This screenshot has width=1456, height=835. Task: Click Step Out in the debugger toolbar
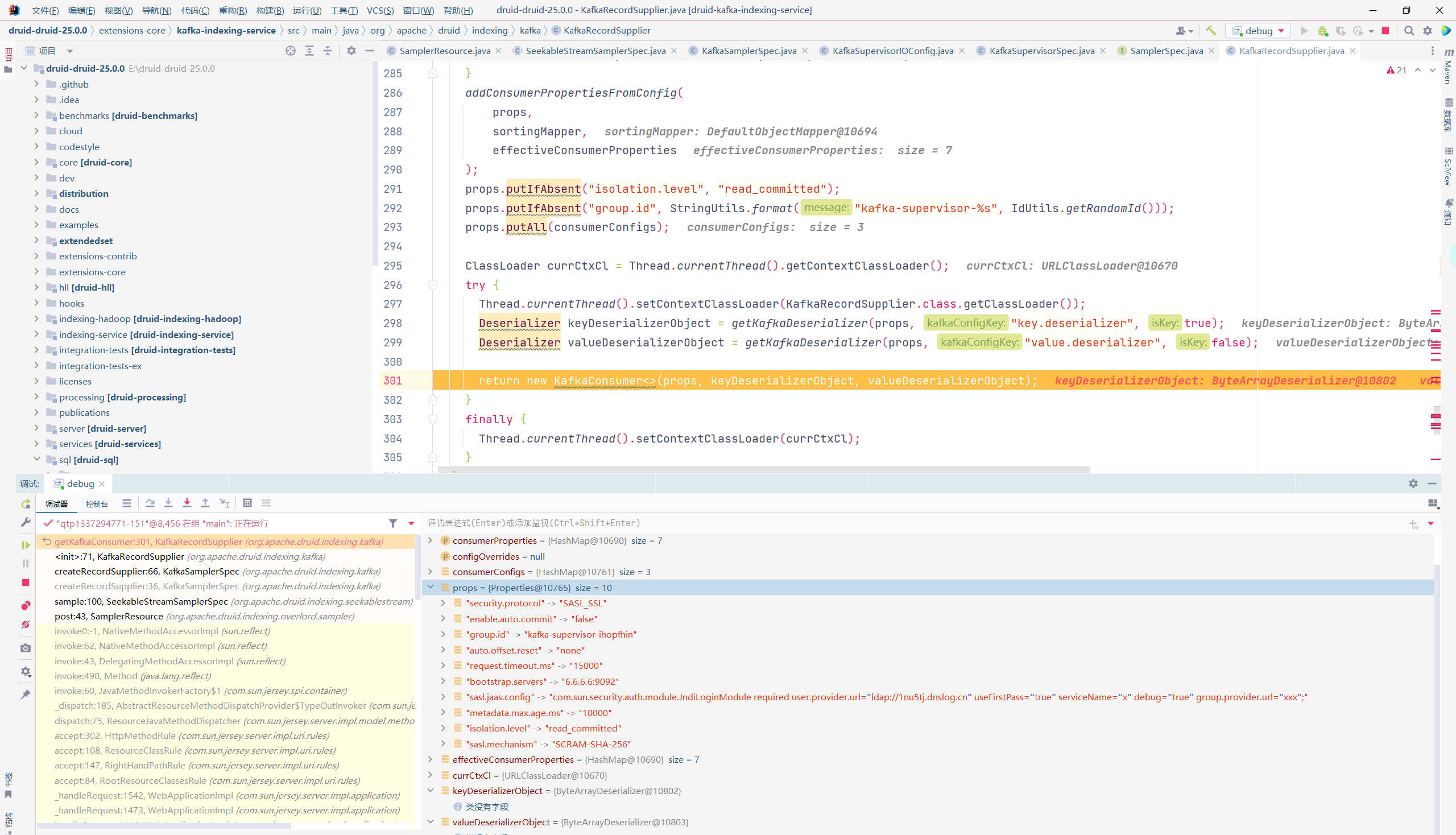(205, 503)
